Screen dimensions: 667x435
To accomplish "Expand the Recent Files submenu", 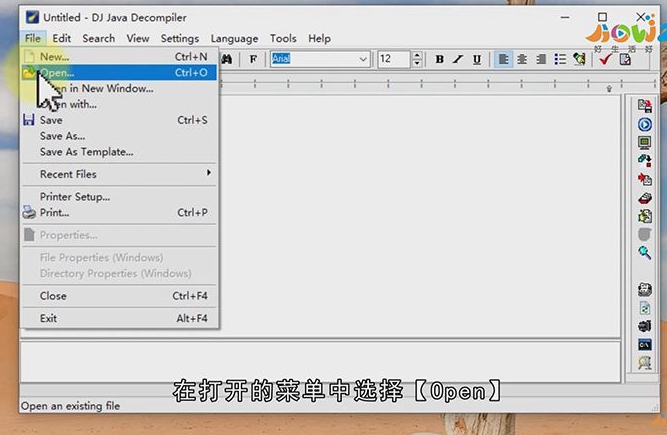I will 119,174.
